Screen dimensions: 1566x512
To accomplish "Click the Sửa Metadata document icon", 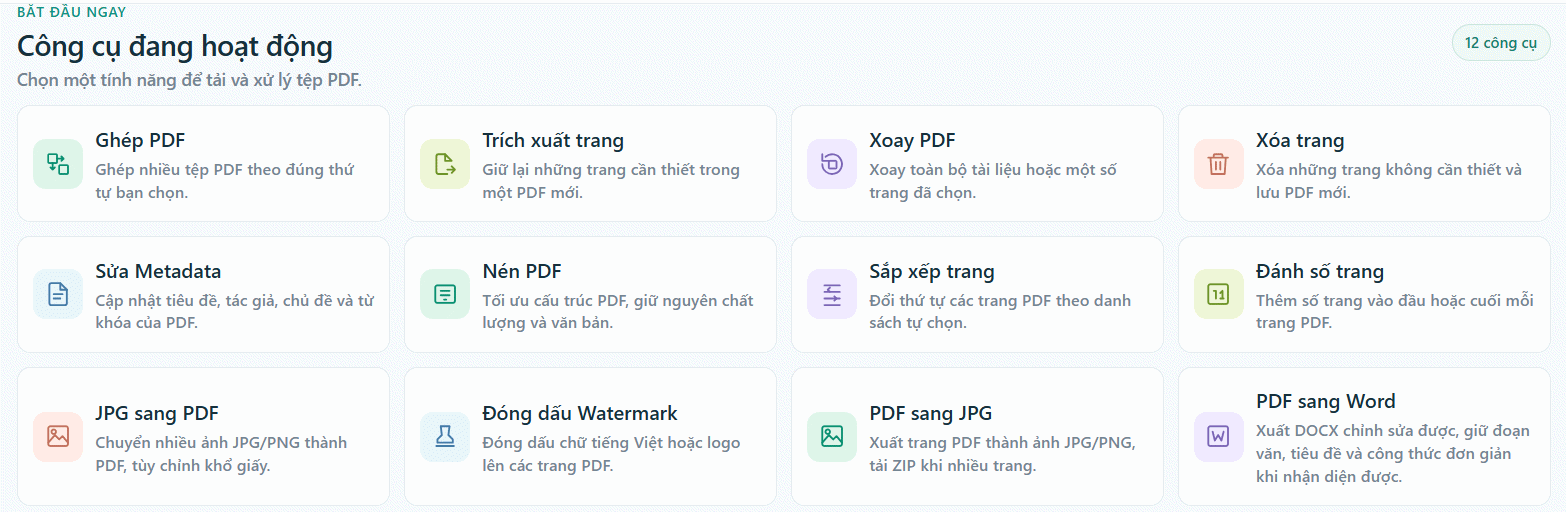I will click(x=58, y=294).
